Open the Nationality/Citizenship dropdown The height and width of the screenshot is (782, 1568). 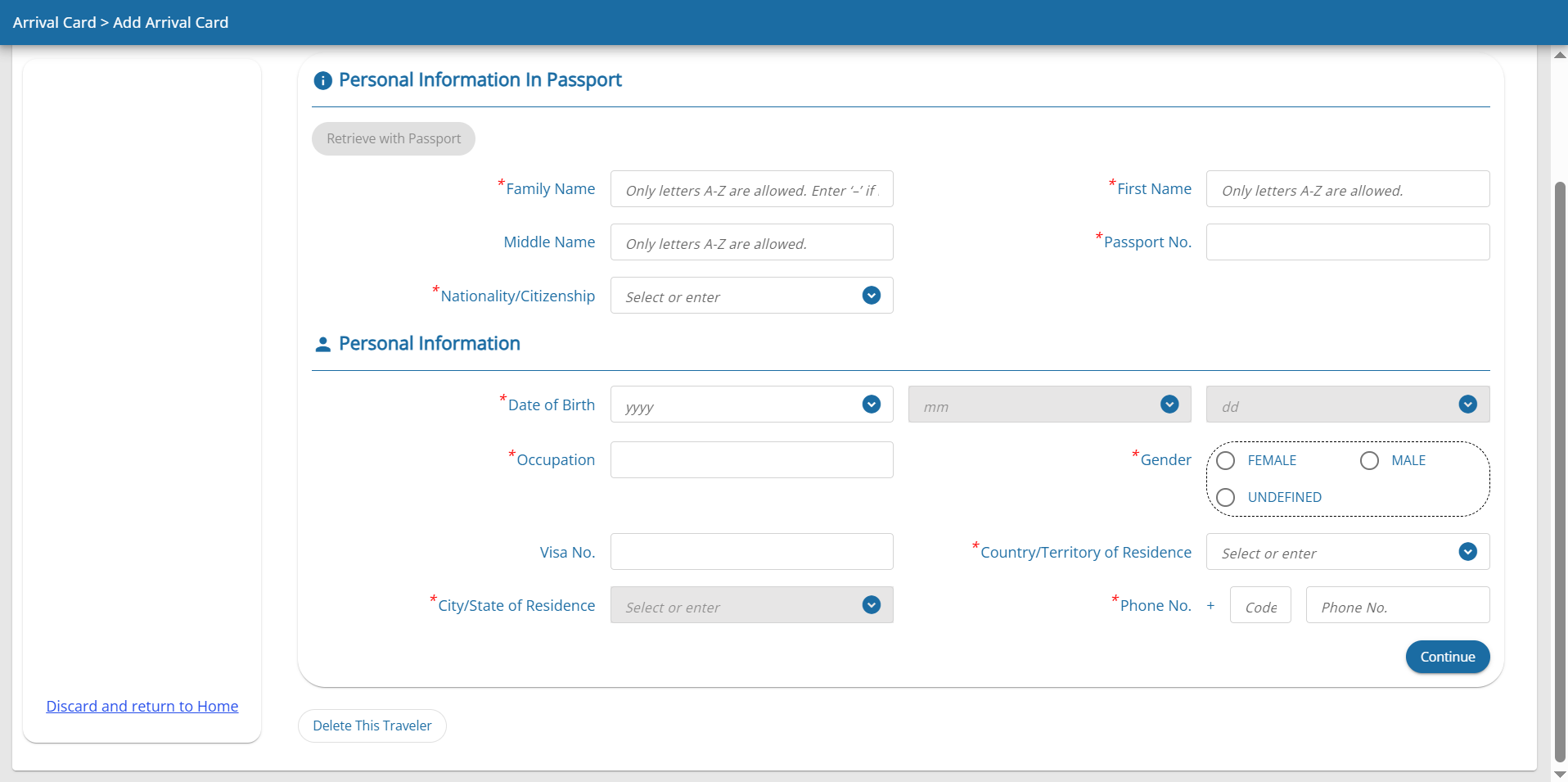pos(871,296)
